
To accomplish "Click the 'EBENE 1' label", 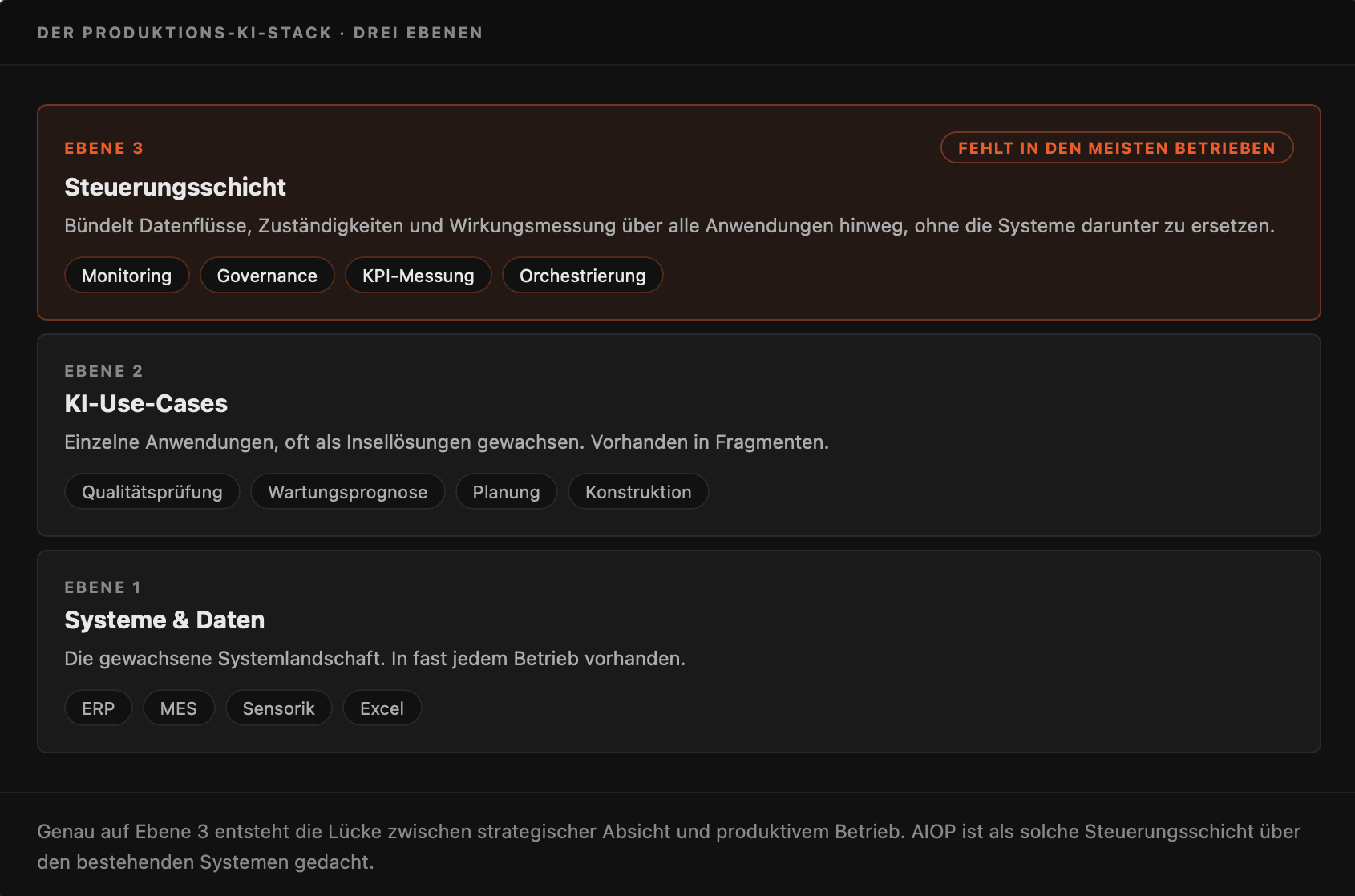I will [103, 587].
